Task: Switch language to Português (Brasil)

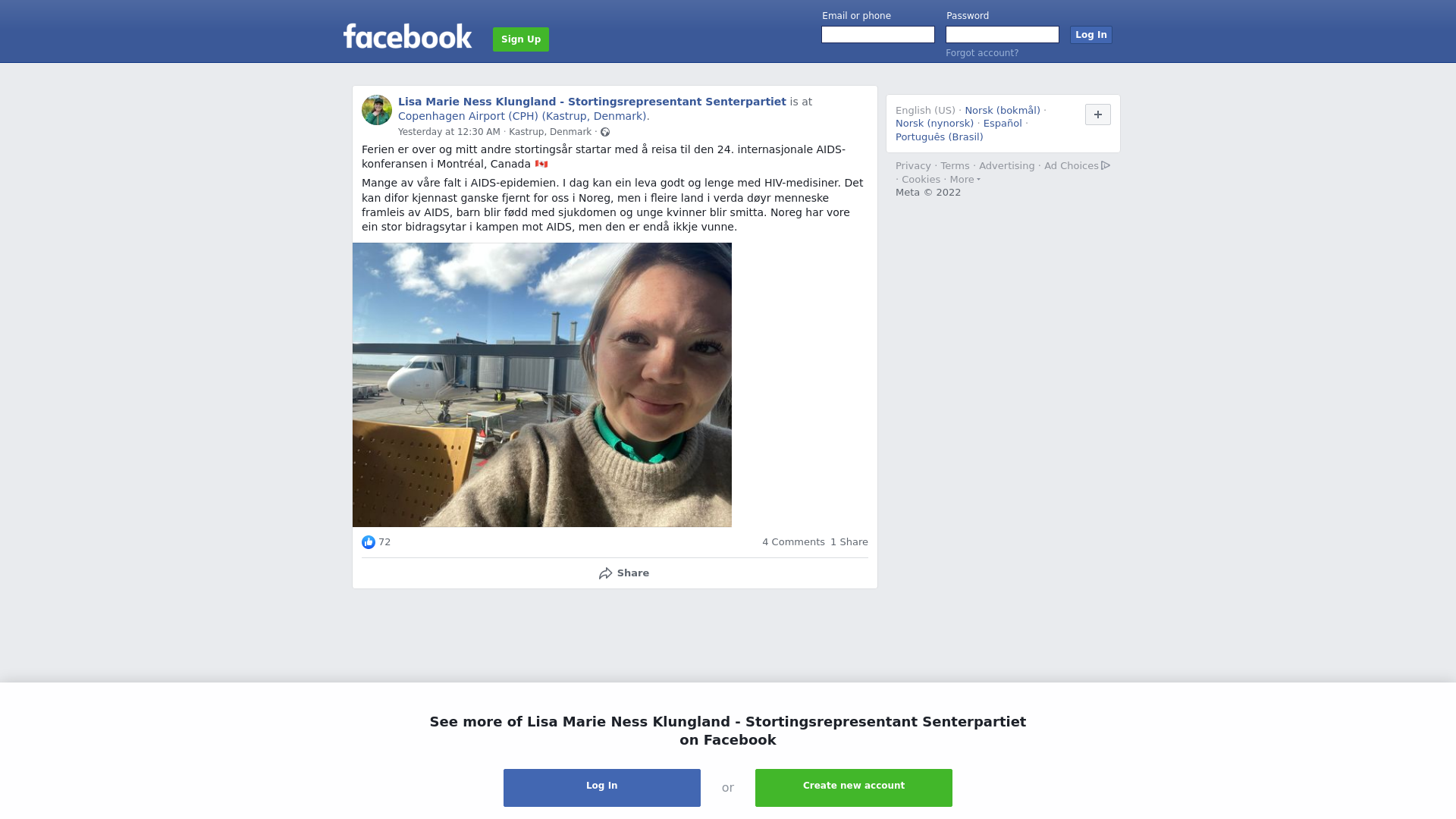Action: [x=940, y=137]
